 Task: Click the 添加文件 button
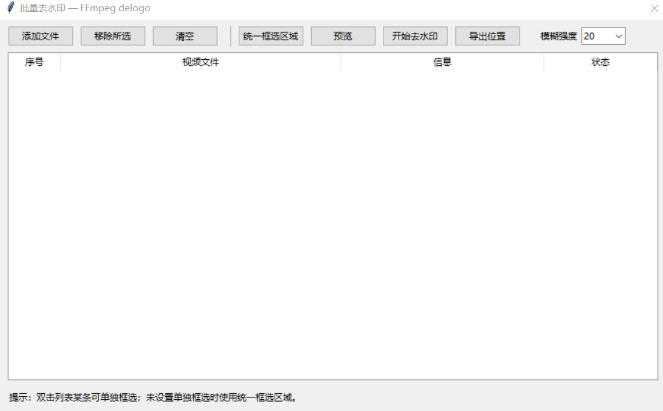[41, 36]
